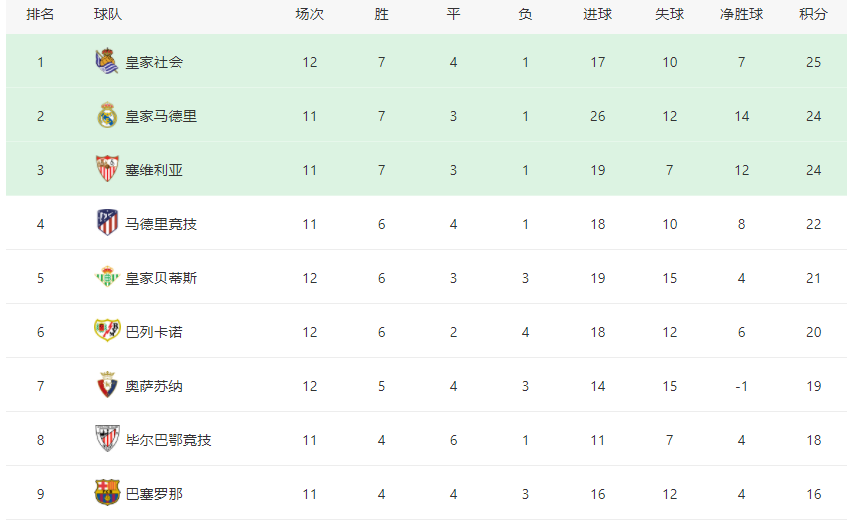Click the 积分 column header
The height and width of the screenshot is (524, 847).
pyautogui.click(x=814, y=15)
